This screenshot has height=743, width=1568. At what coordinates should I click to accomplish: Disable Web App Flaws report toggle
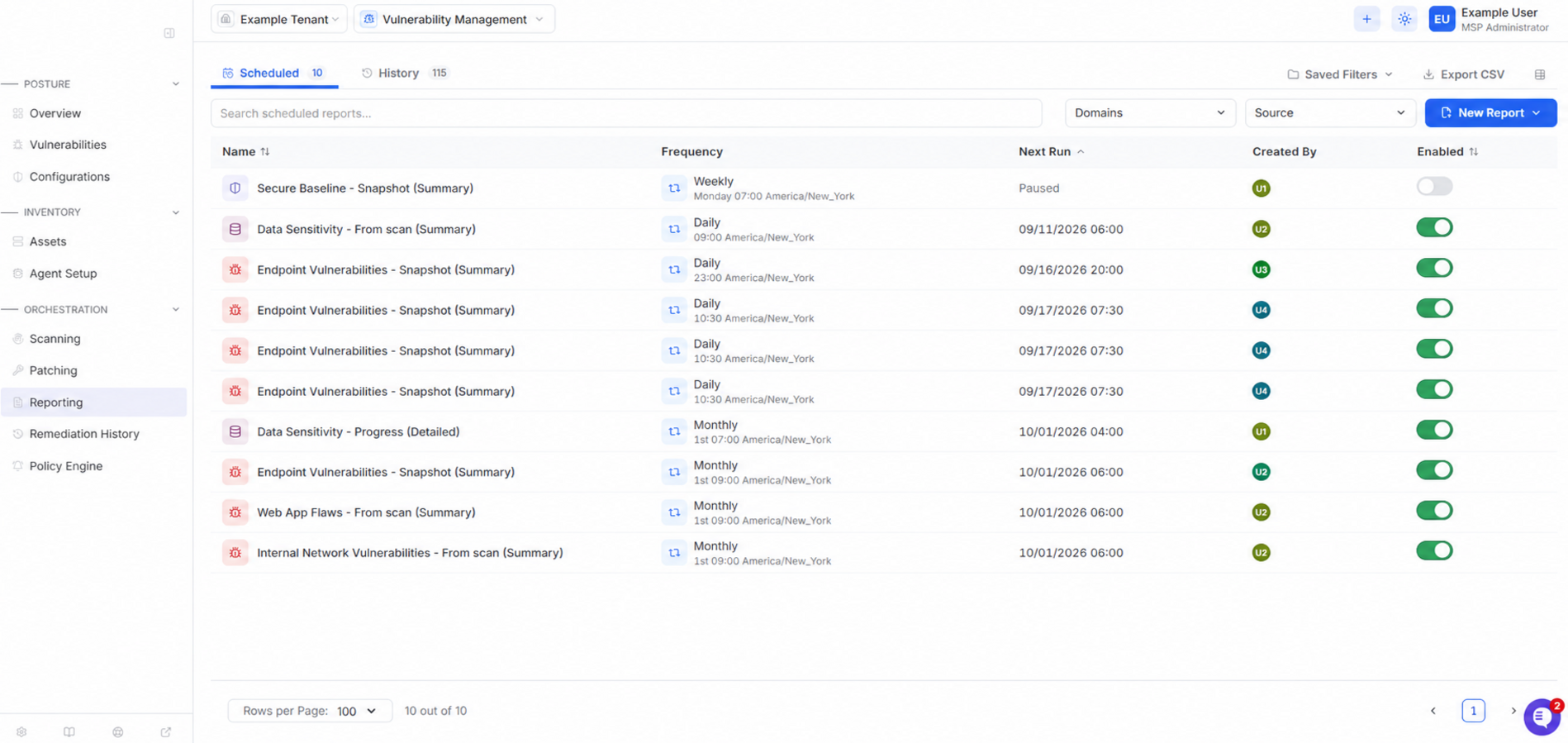(1434, 511)
